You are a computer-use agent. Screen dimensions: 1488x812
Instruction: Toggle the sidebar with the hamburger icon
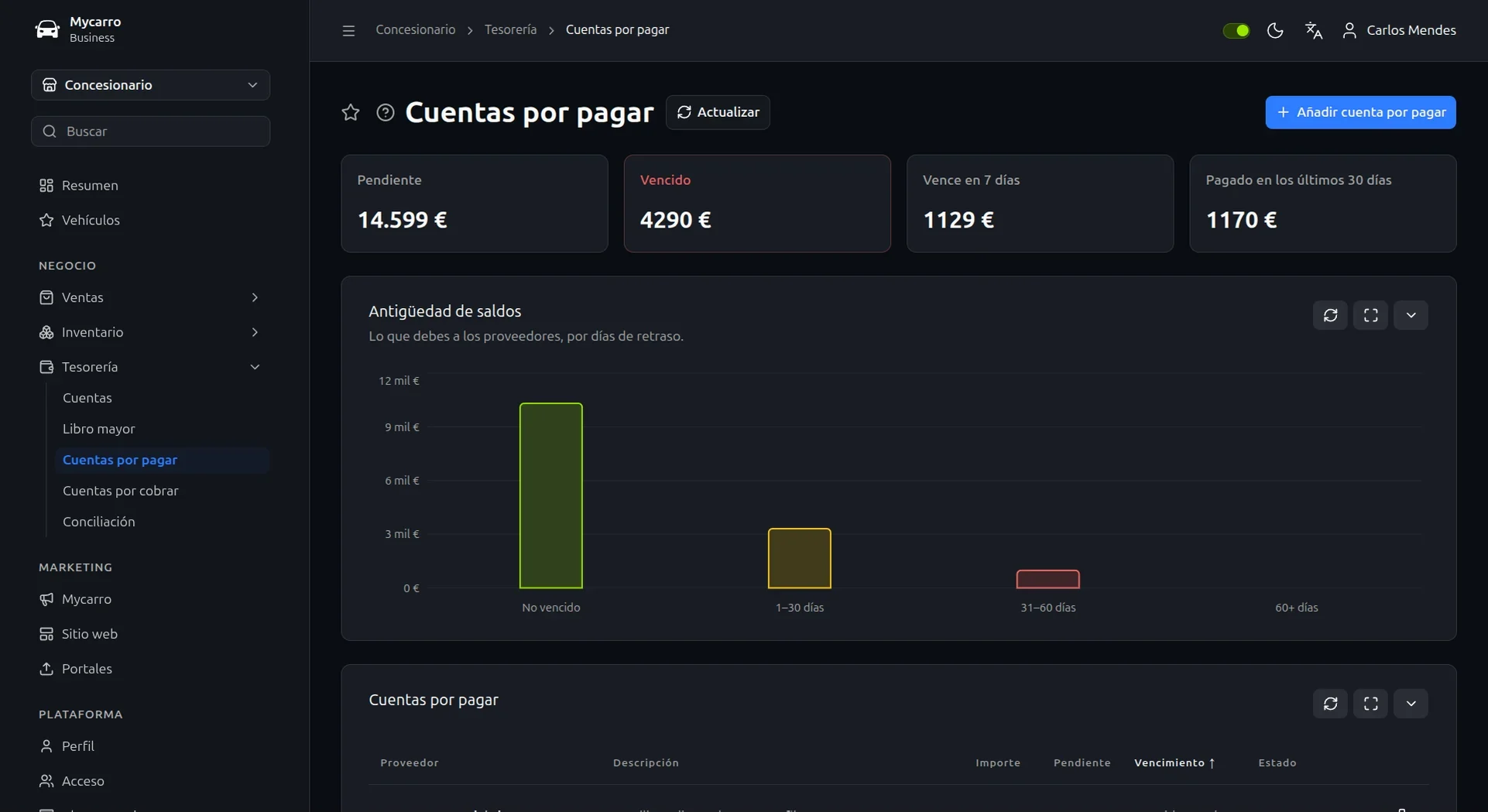(x=348, y=30)
